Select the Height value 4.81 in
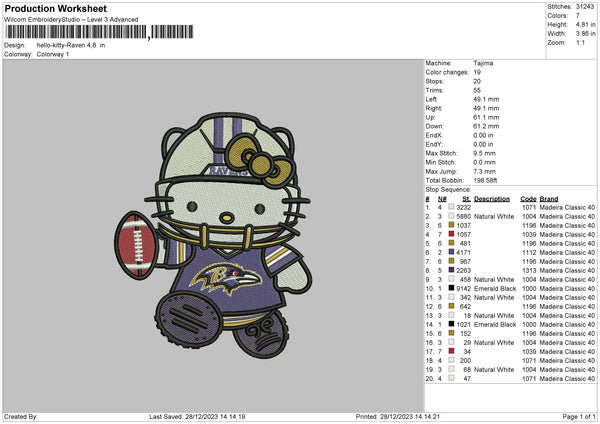 click(585, 24)
